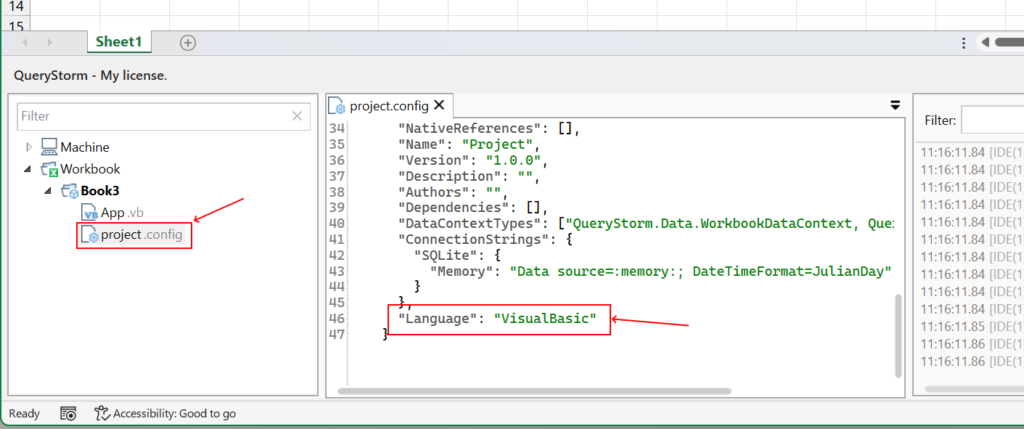Close the project.config editor tab
The height and width of the screenshot is (429, 1024).
click(x=439, y=105)
